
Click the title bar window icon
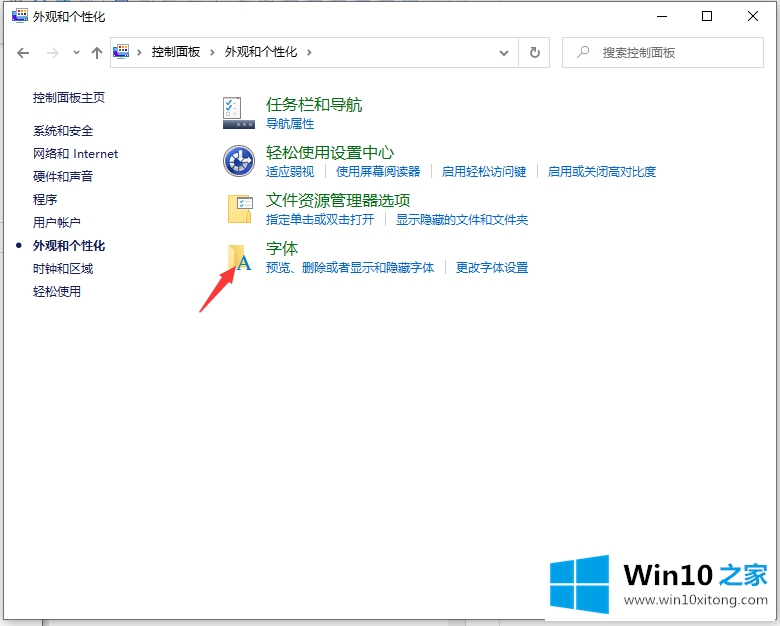click(20, 16)
